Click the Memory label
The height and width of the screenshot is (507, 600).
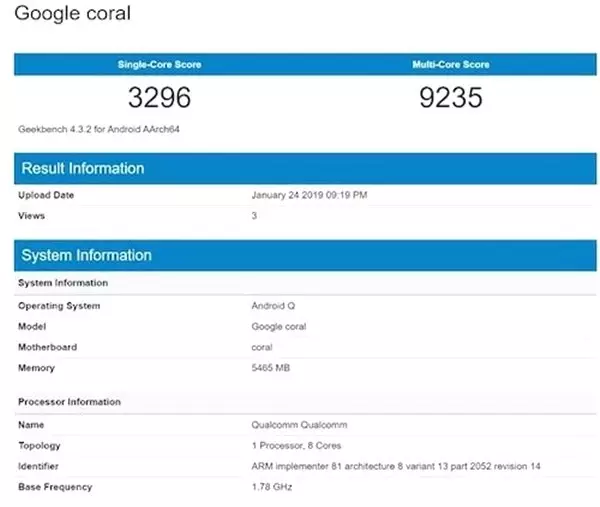36,368
